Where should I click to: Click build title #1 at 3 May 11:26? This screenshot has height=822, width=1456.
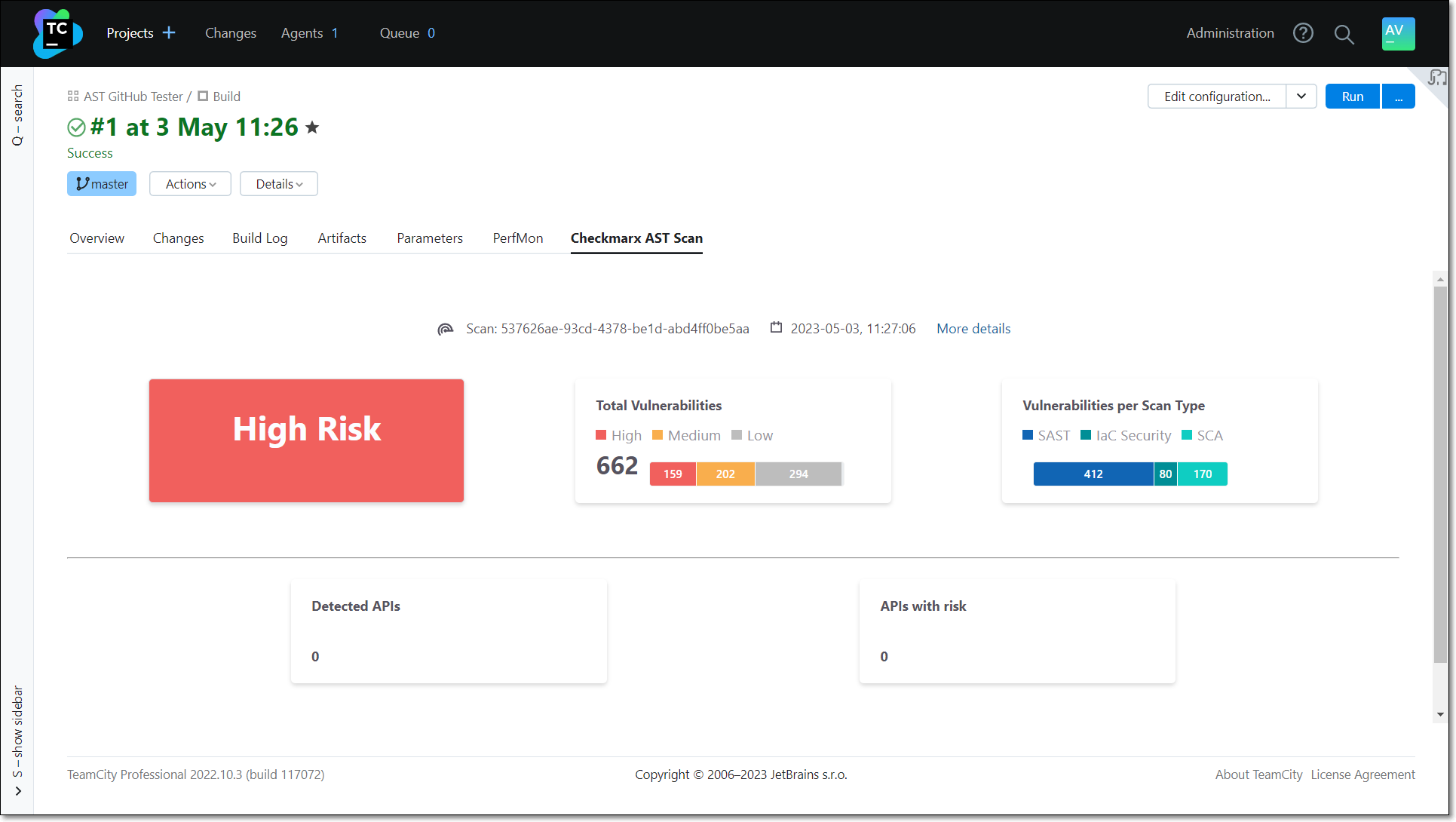pyautogui.click(x=195, y=127)
